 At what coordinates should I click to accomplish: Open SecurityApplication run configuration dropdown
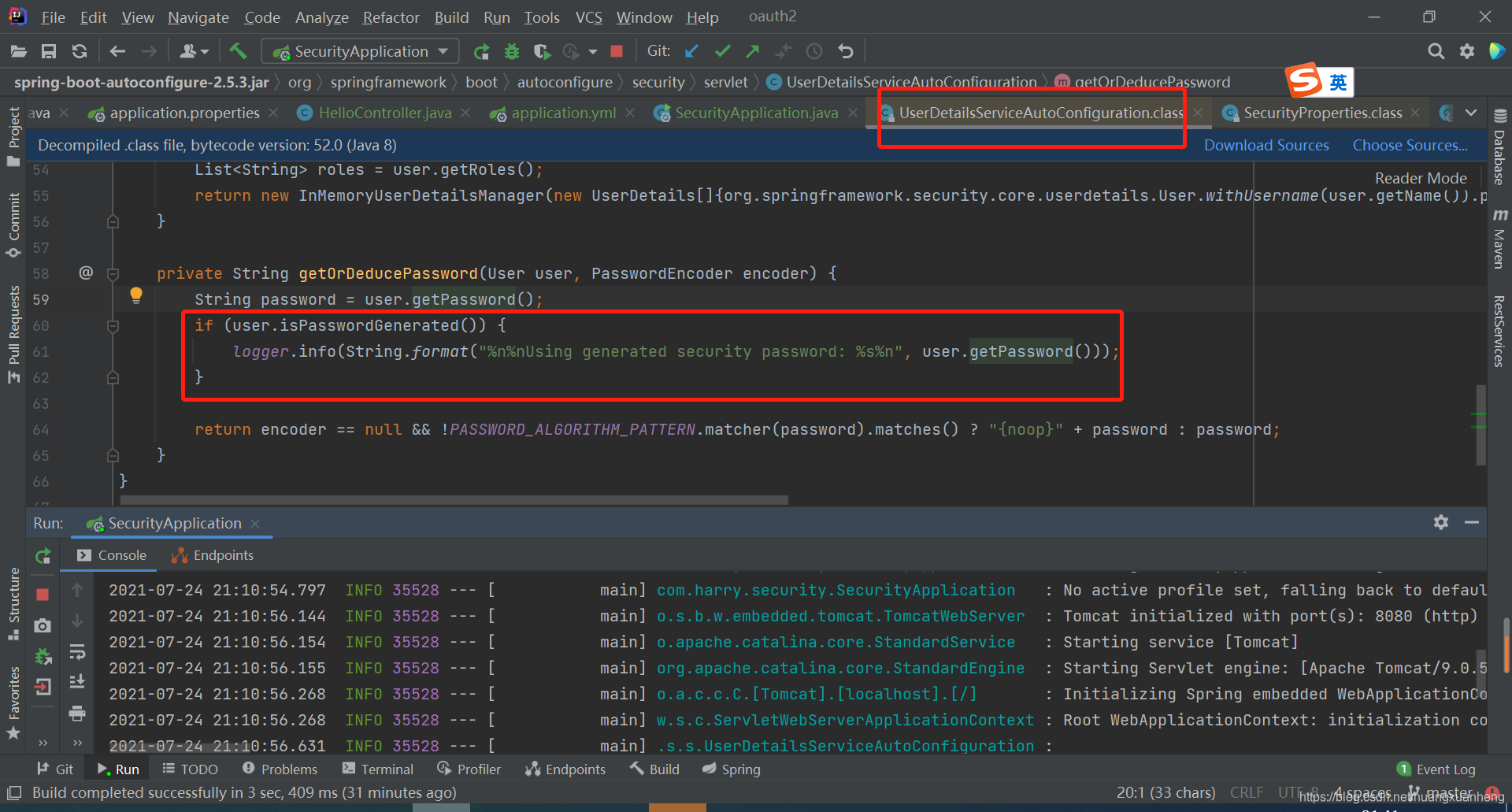pyautogui.click(x=360, y=51)
